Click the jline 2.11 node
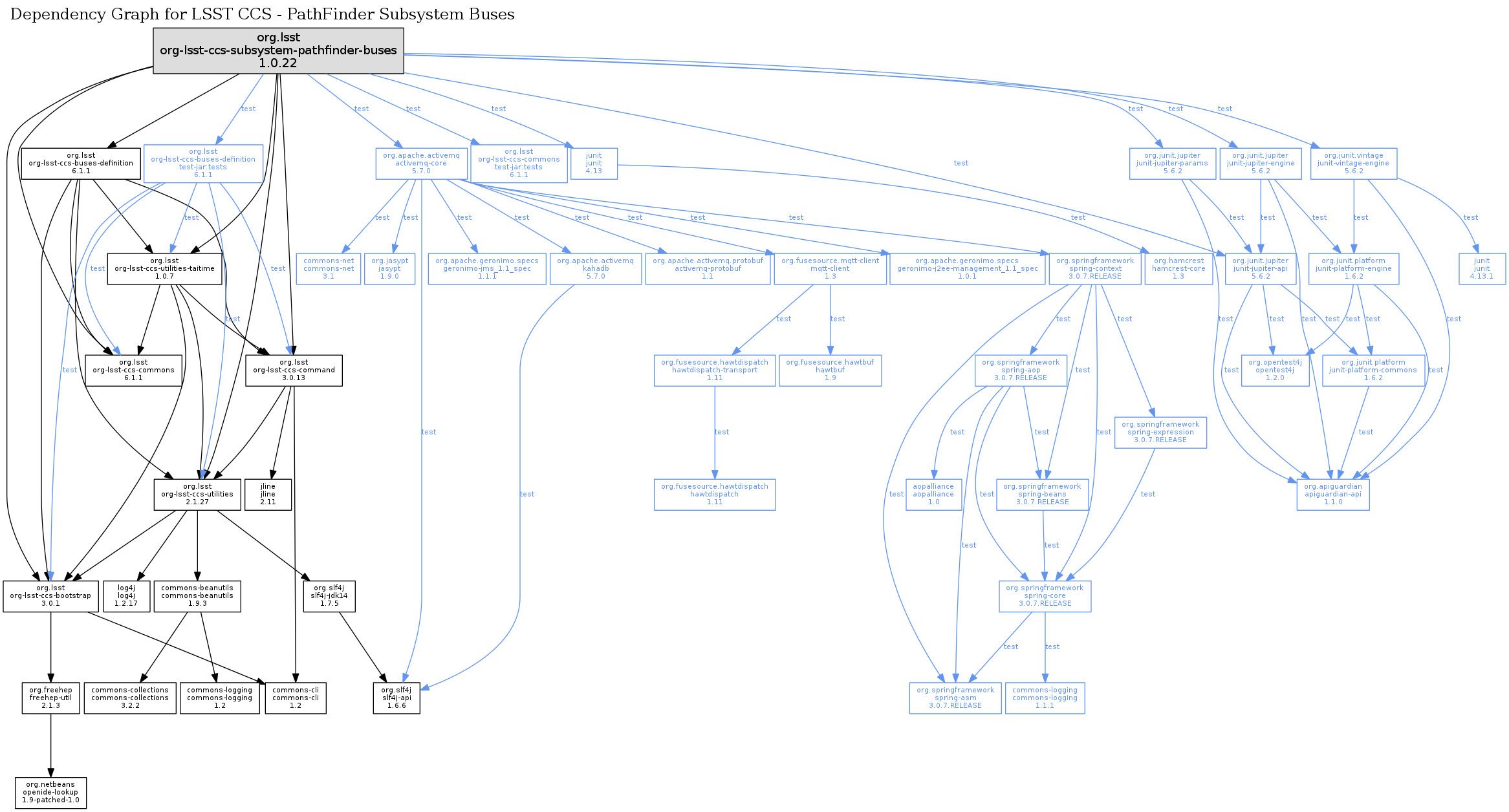This screenshot has width=1509, height=812. pyautogui.click(x=268, y=494)
